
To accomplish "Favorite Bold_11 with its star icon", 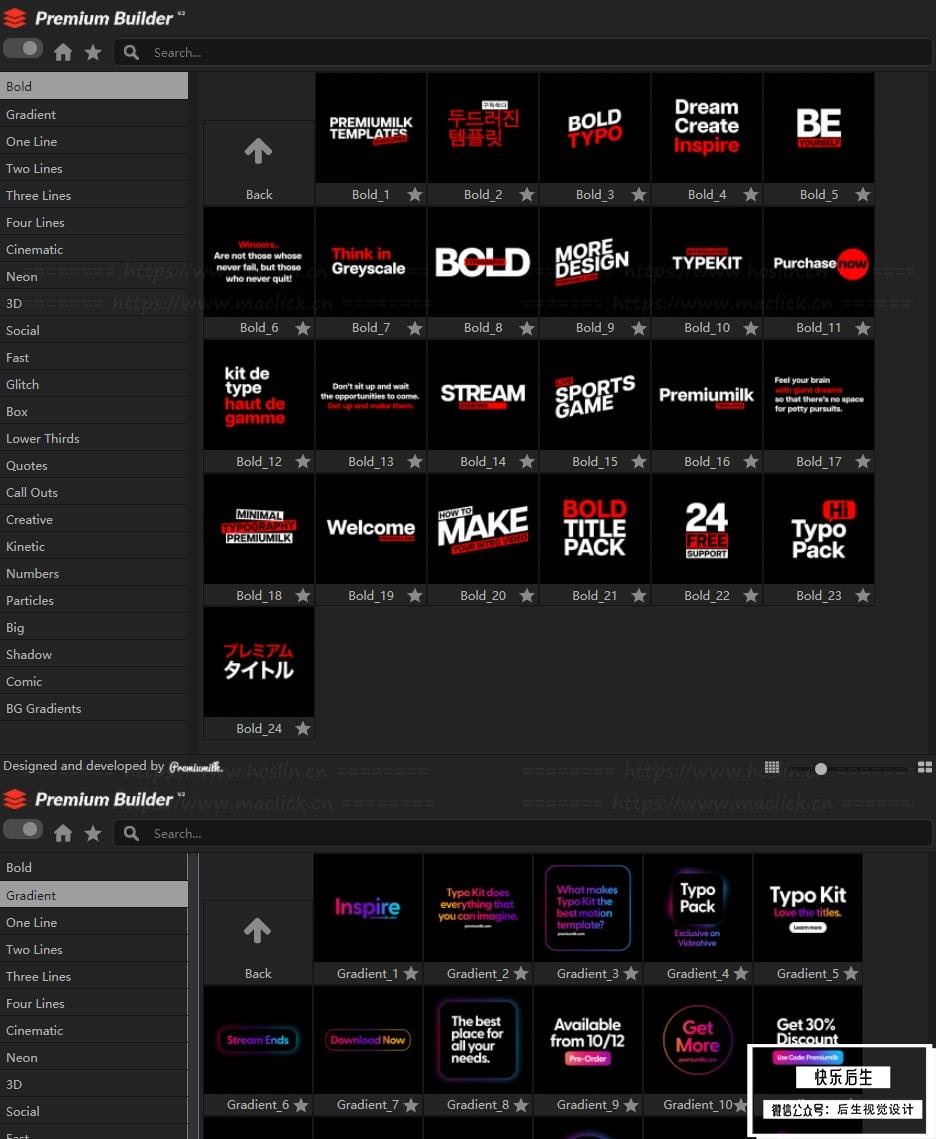I will pos(863,328).
